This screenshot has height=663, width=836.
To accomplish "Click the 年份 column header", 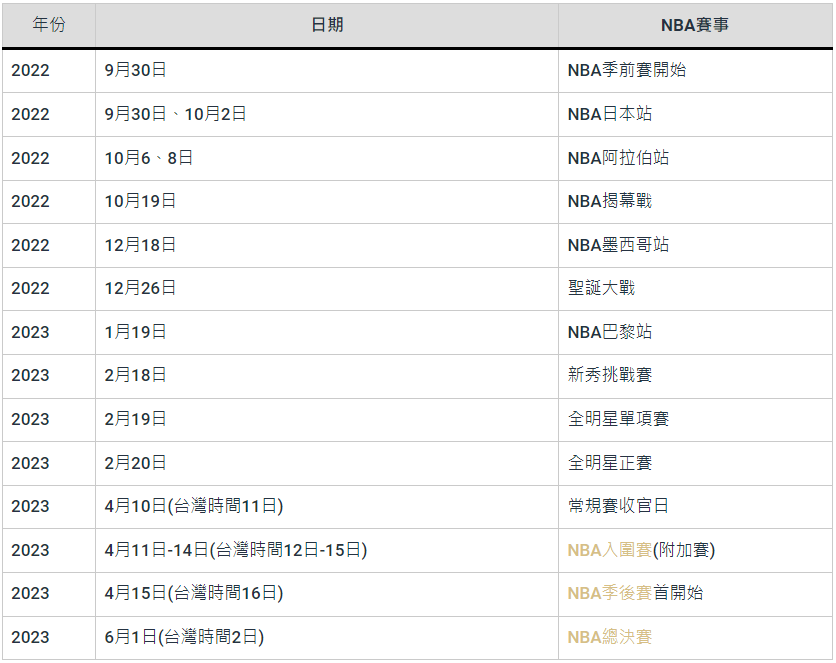I will (x=48, y=25).
